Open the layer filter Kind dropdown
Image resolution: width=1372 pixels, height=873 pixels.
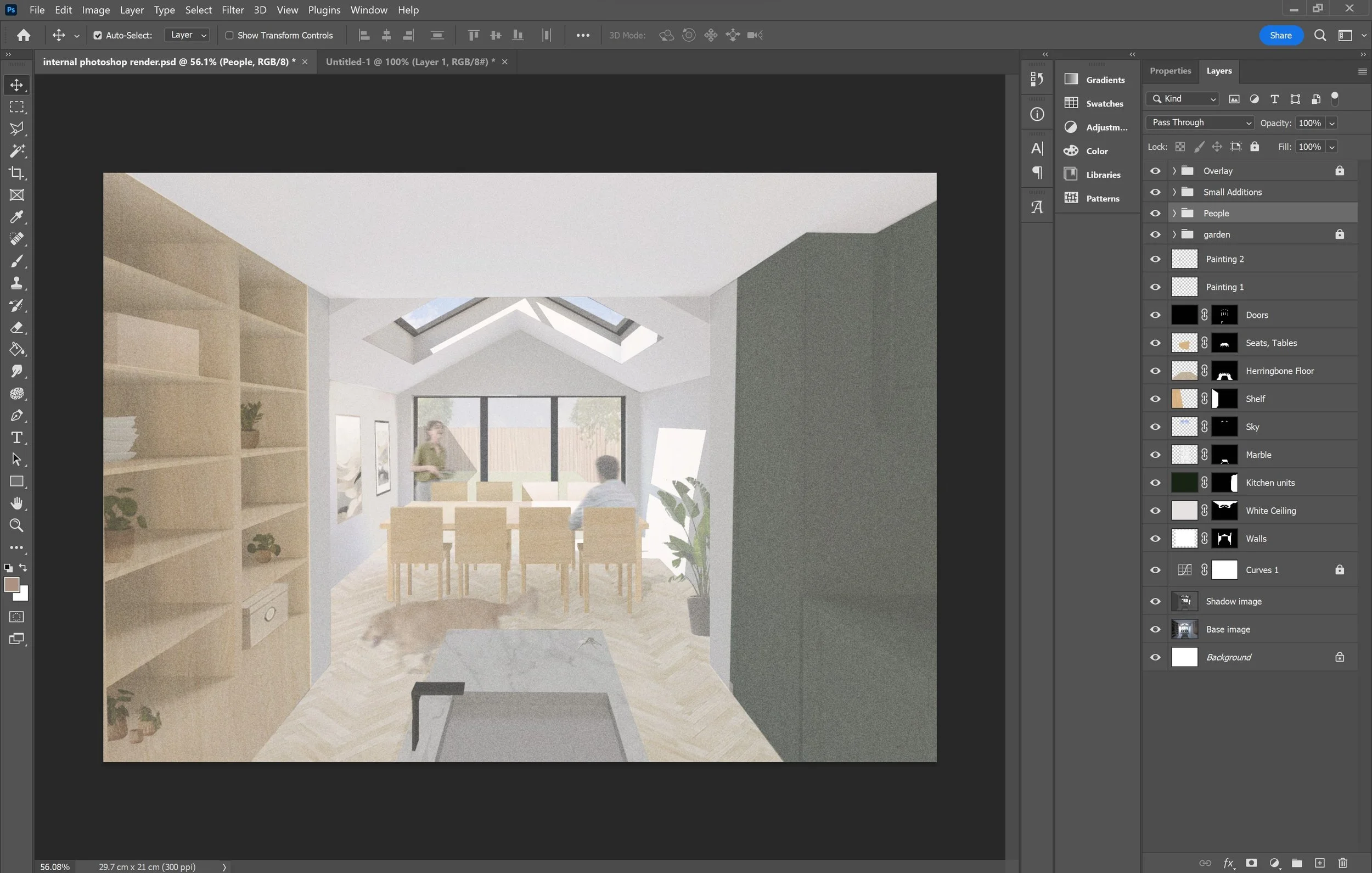(x=1183, y=99)
